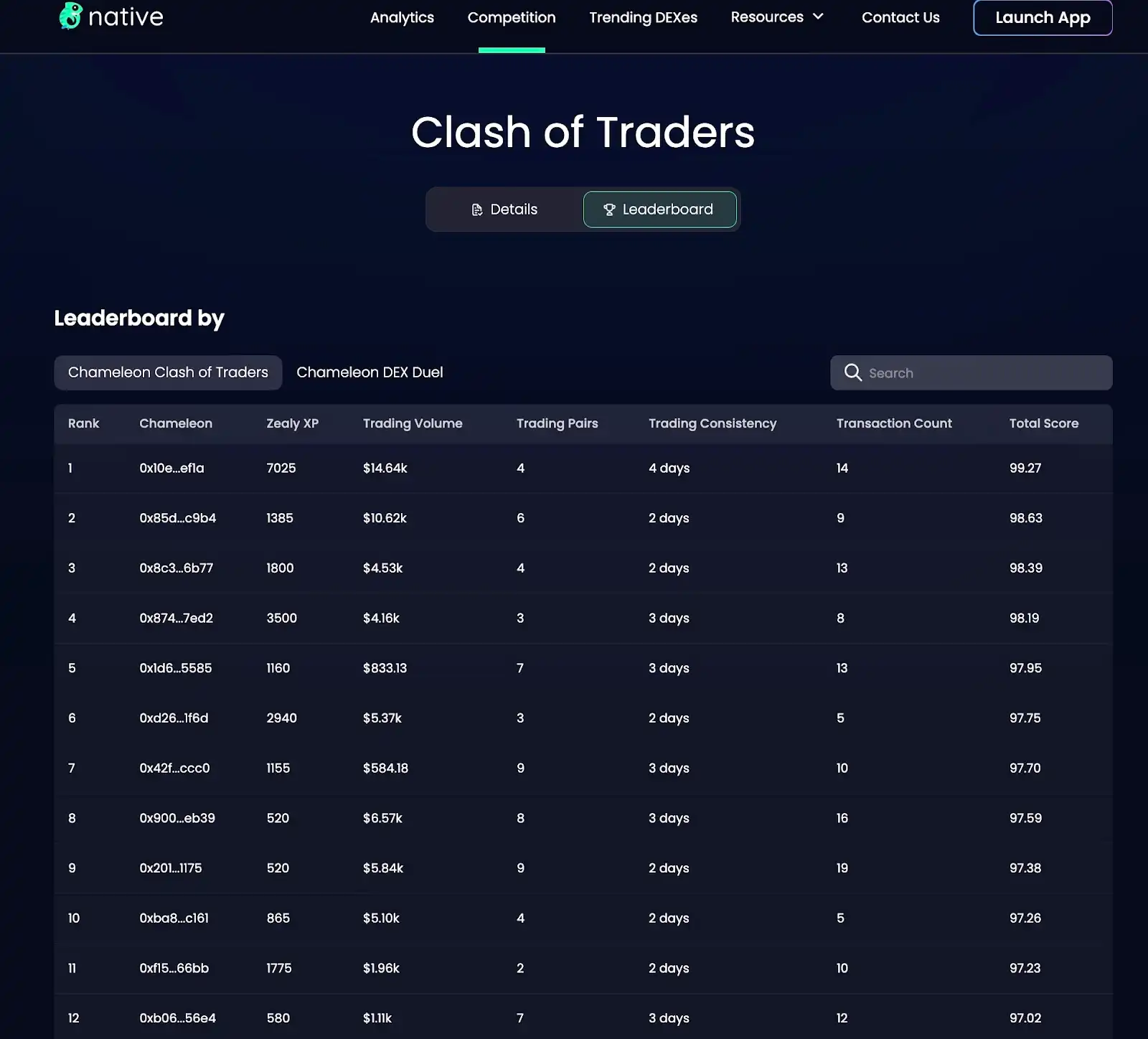This screenshot has width=1148, height=1039.
Task: Click trading volume $584.18
Action: 385,768
